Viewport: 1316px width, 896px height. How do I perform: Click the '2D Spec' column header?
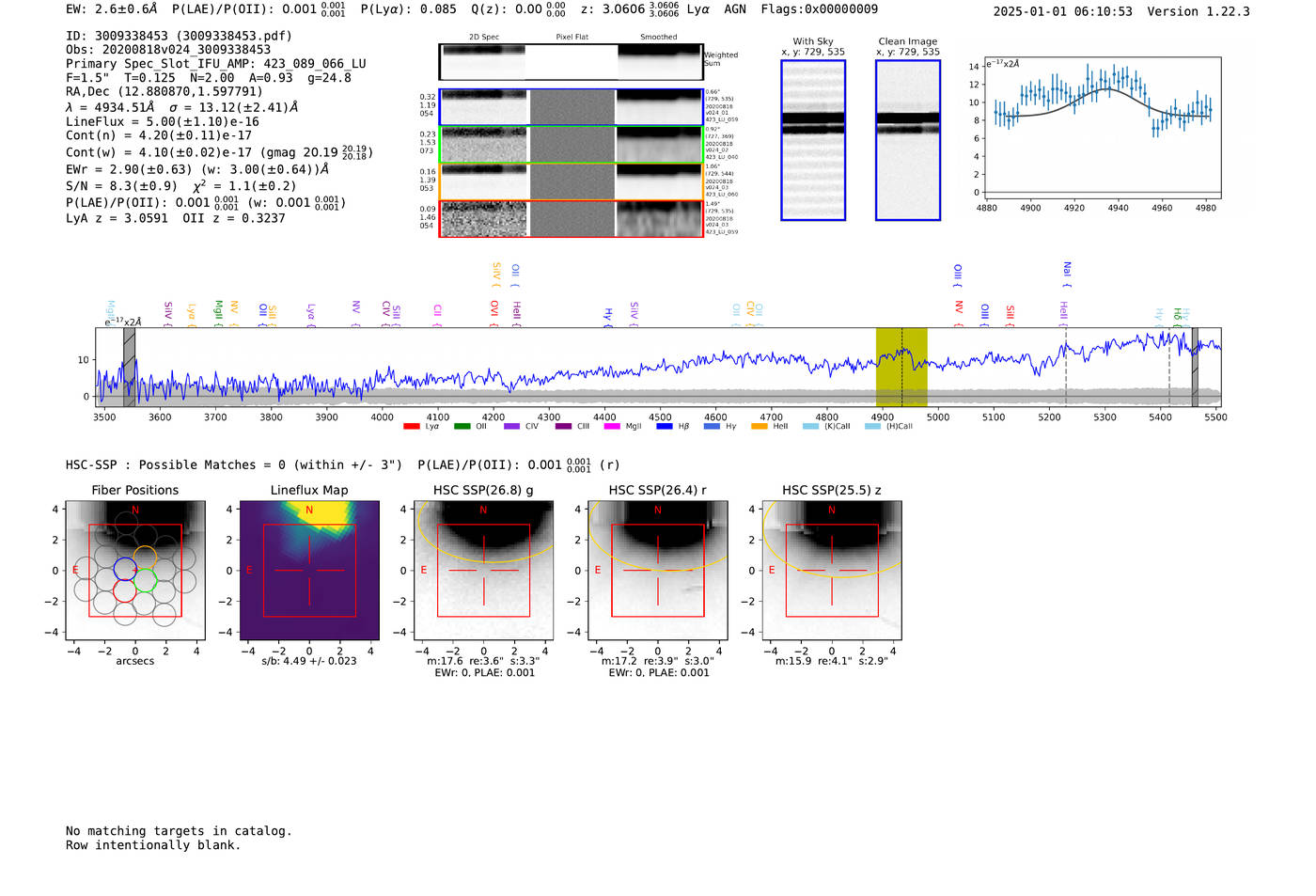click(x=484, y=38)
